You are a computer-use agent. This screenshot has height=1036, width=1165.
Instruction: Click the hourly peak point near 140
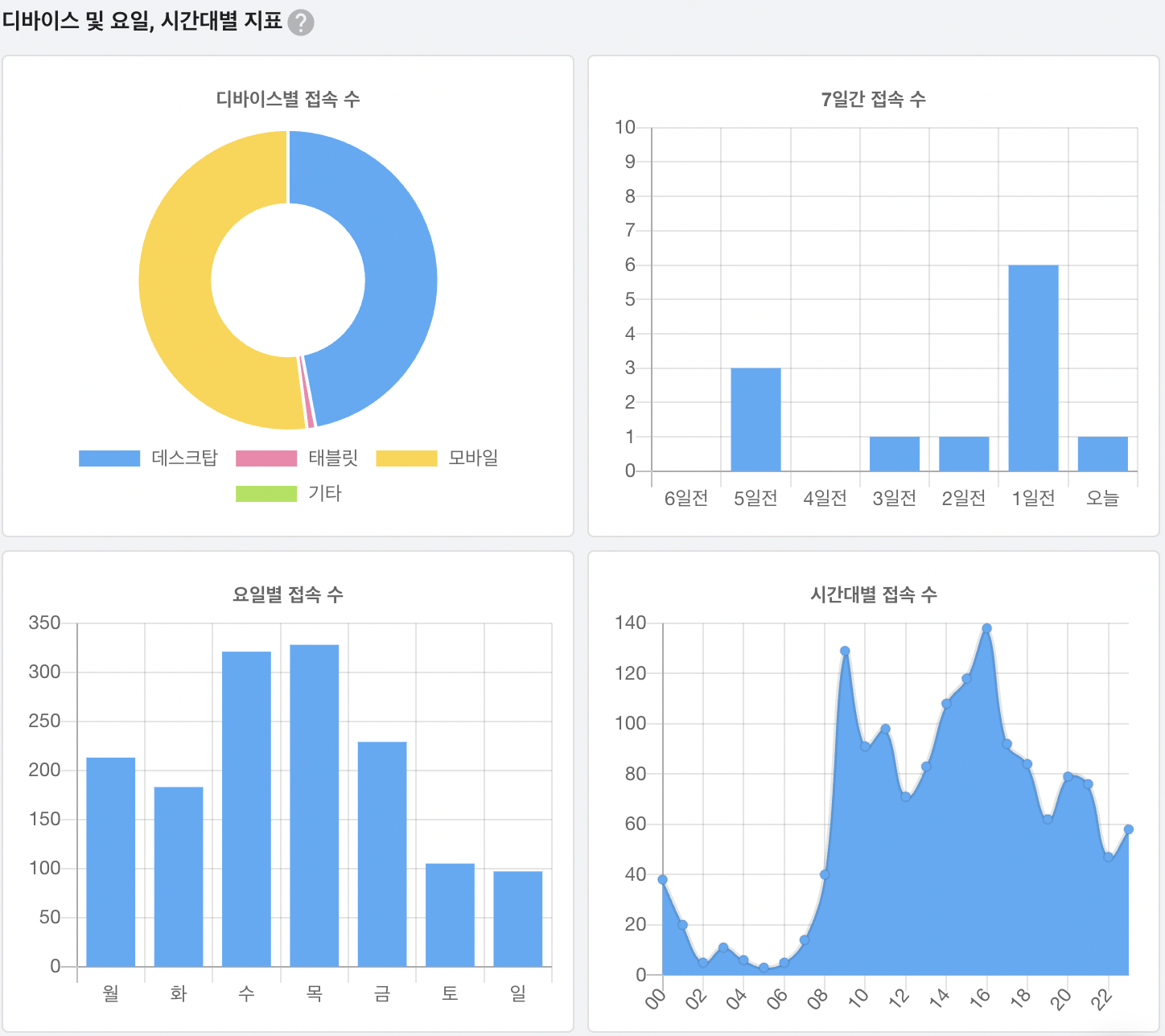tap(986, 628)
